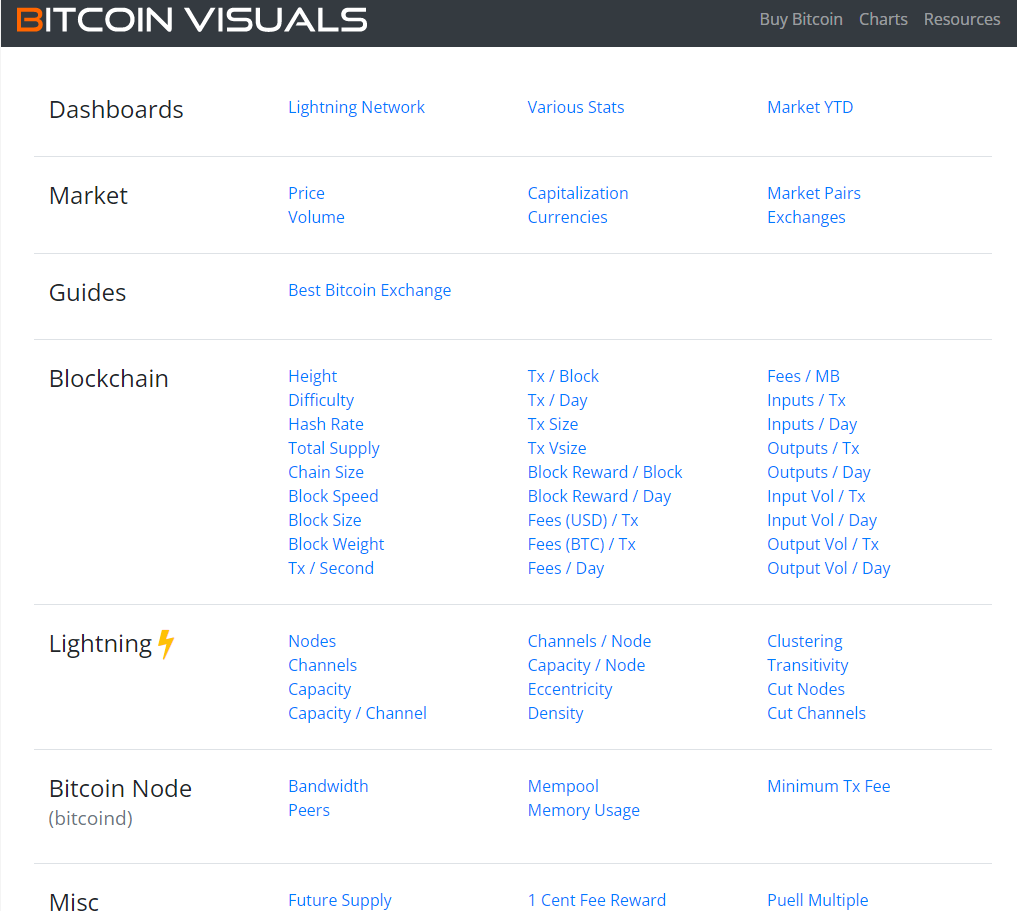This screenshot has width=1017, height=911.
Task: Open the Tx / Block link
Action: 563,376
